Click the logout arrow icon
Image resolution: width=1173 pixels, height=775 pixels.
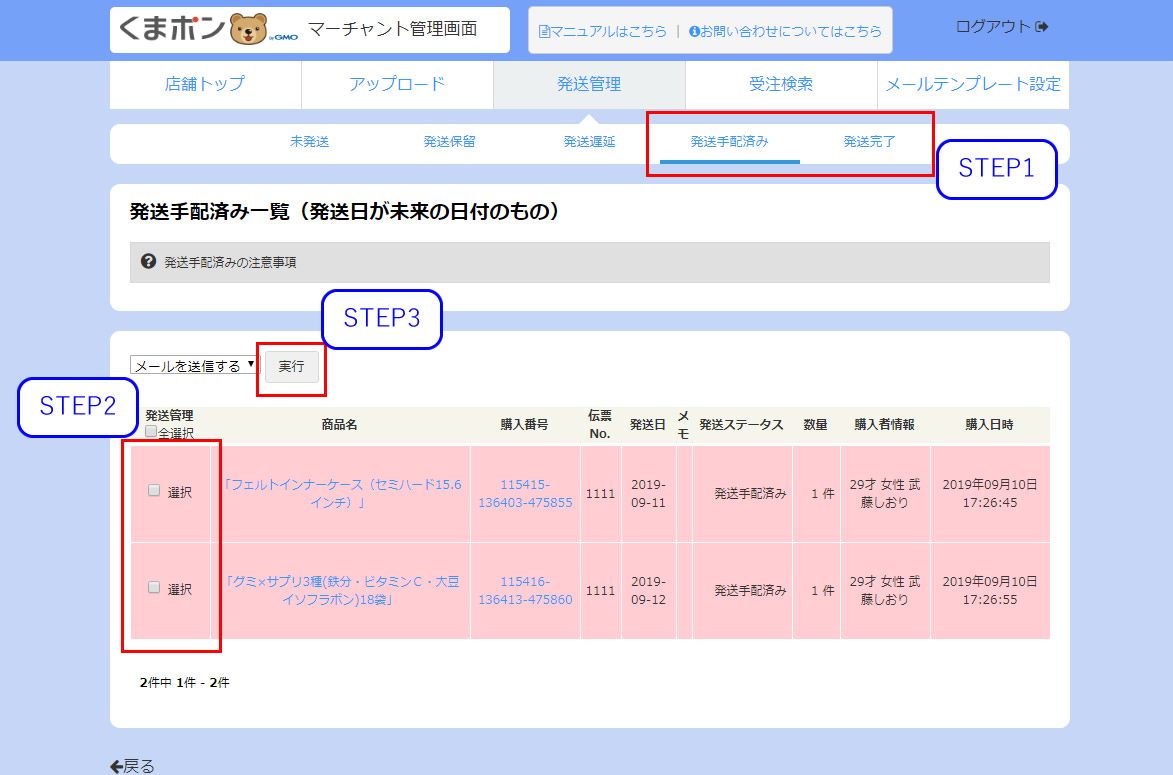(1042, 26)
